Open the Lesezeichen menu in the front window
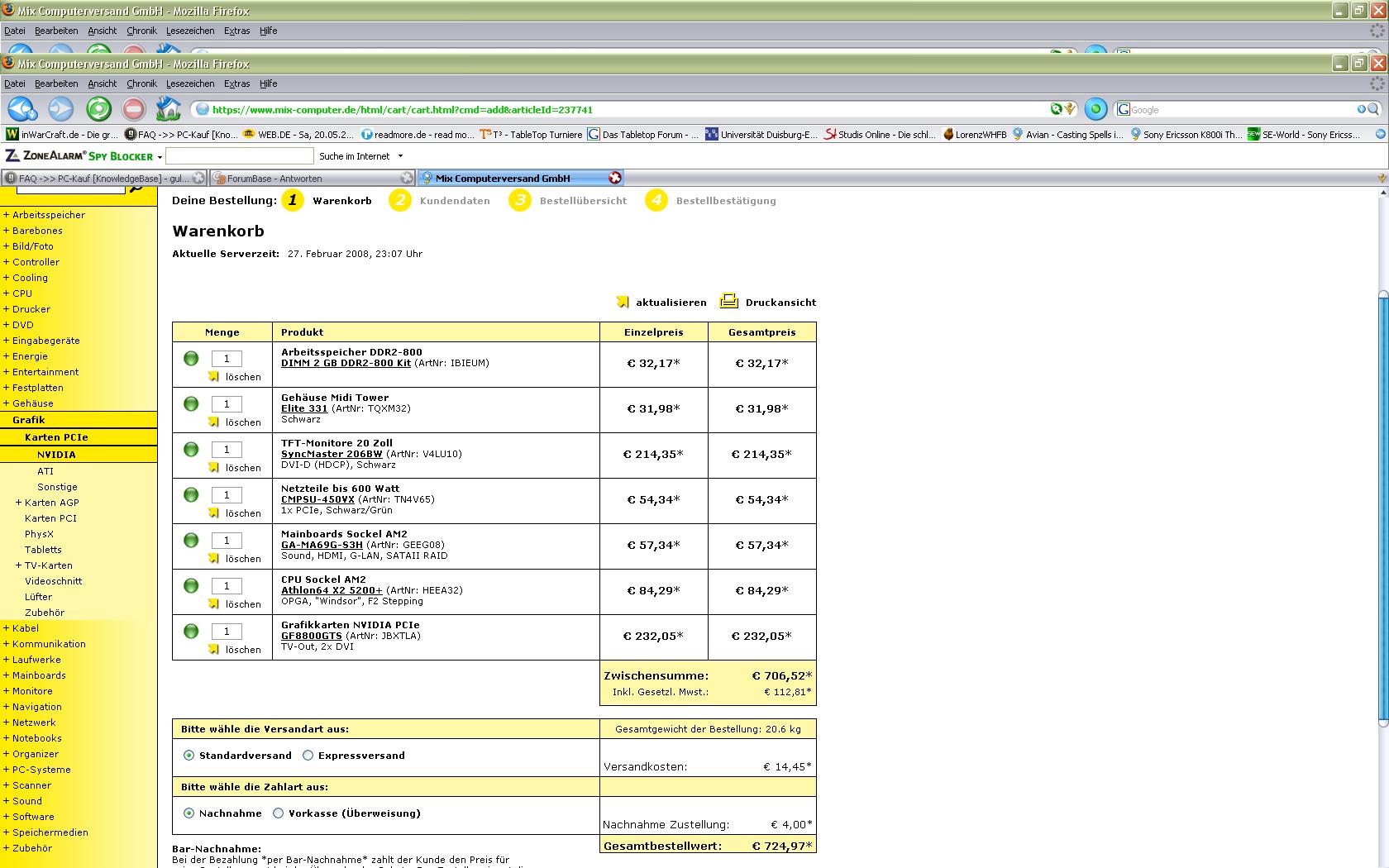This screenshot has width=1389, height=868. 190,83
